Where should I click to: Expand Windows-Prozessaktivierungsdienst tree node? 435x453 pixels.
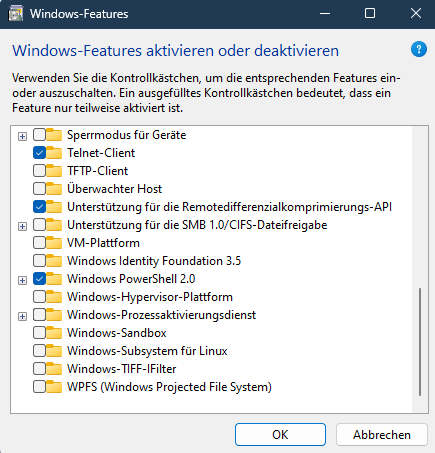coord(22,316)
